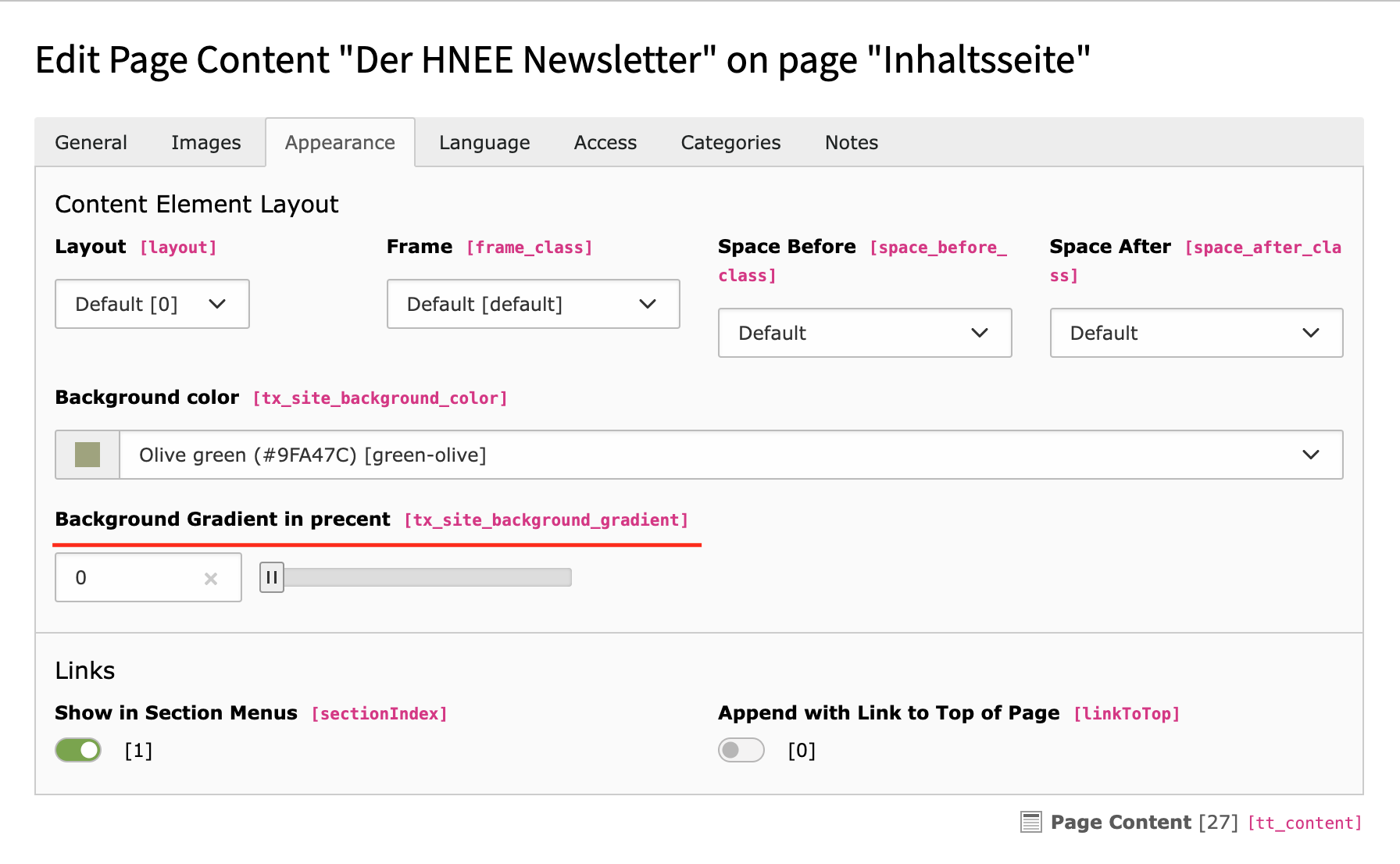Open the Language tab

pos(484,142)
